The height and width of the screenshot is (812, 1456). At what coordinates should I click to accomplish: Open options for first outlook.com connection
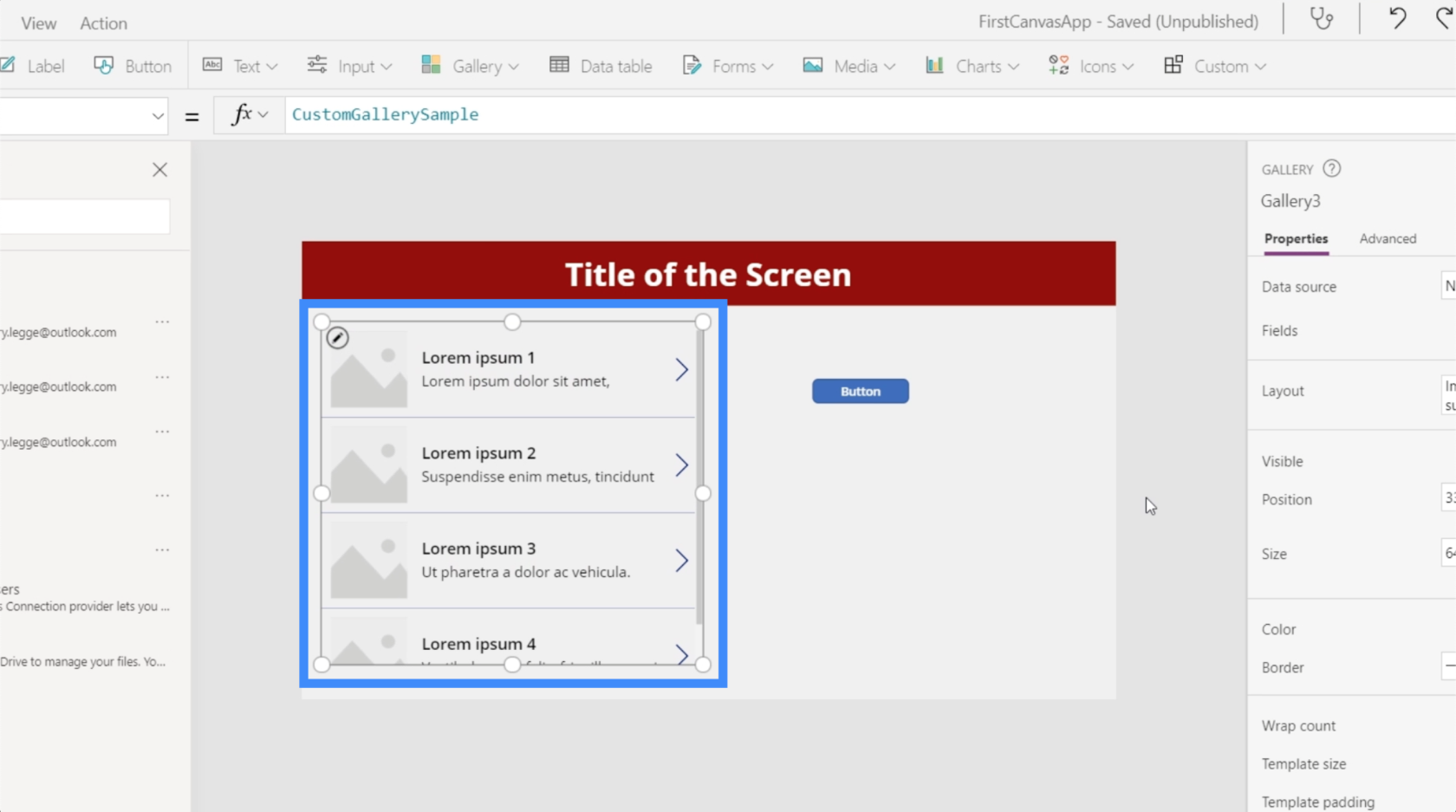[162, 322]
